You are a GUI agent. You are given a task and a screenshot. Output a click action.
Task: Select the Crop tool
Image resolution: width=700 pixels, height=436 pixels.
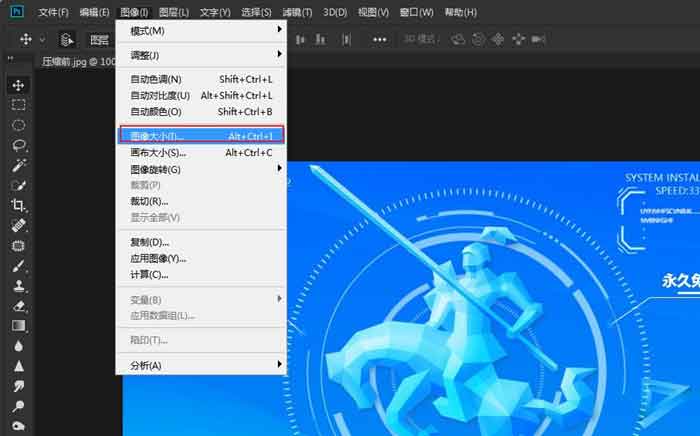pos(18,205)
